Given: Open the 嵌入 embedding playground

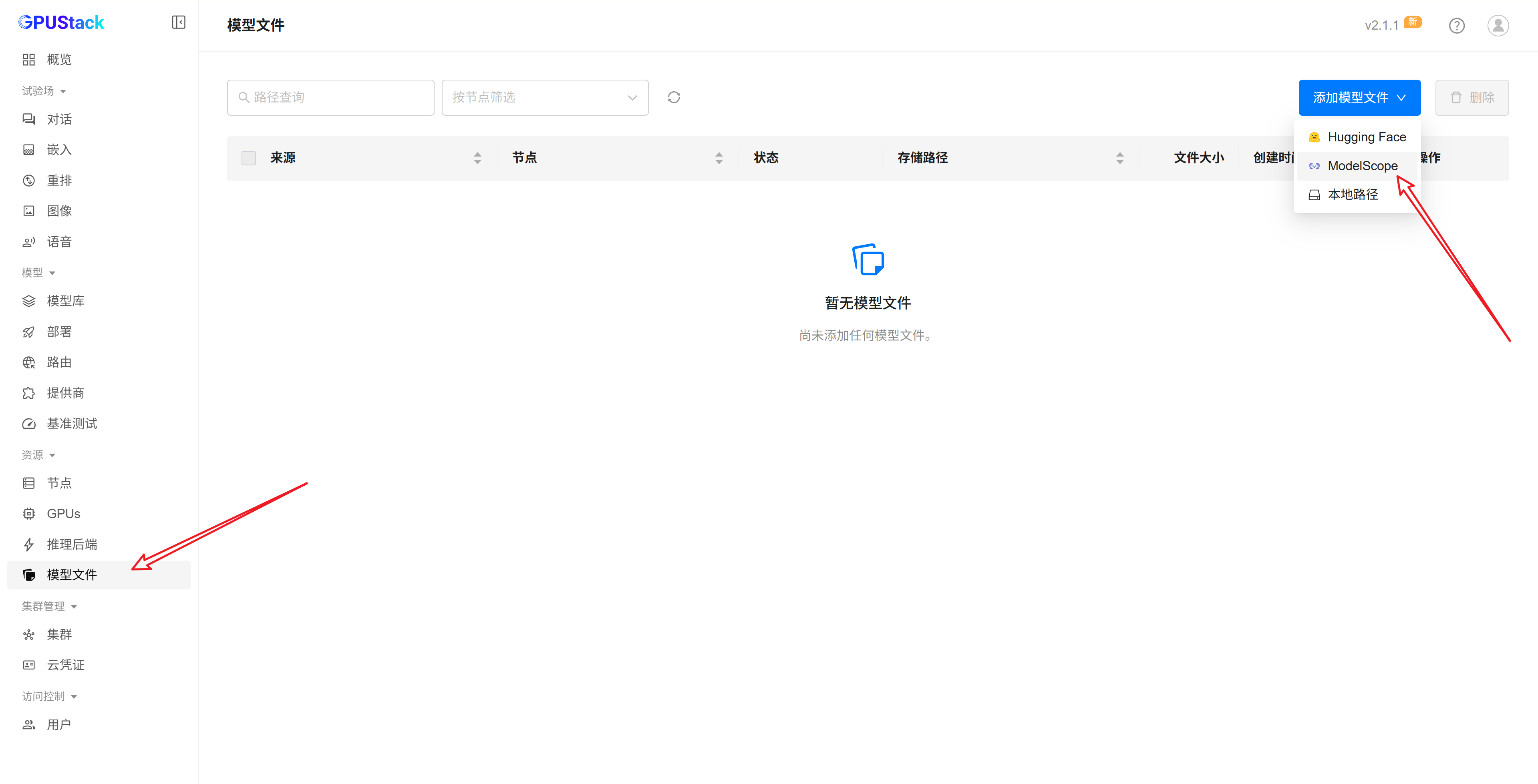Looking at the screenshot, I should click(99, 149).
